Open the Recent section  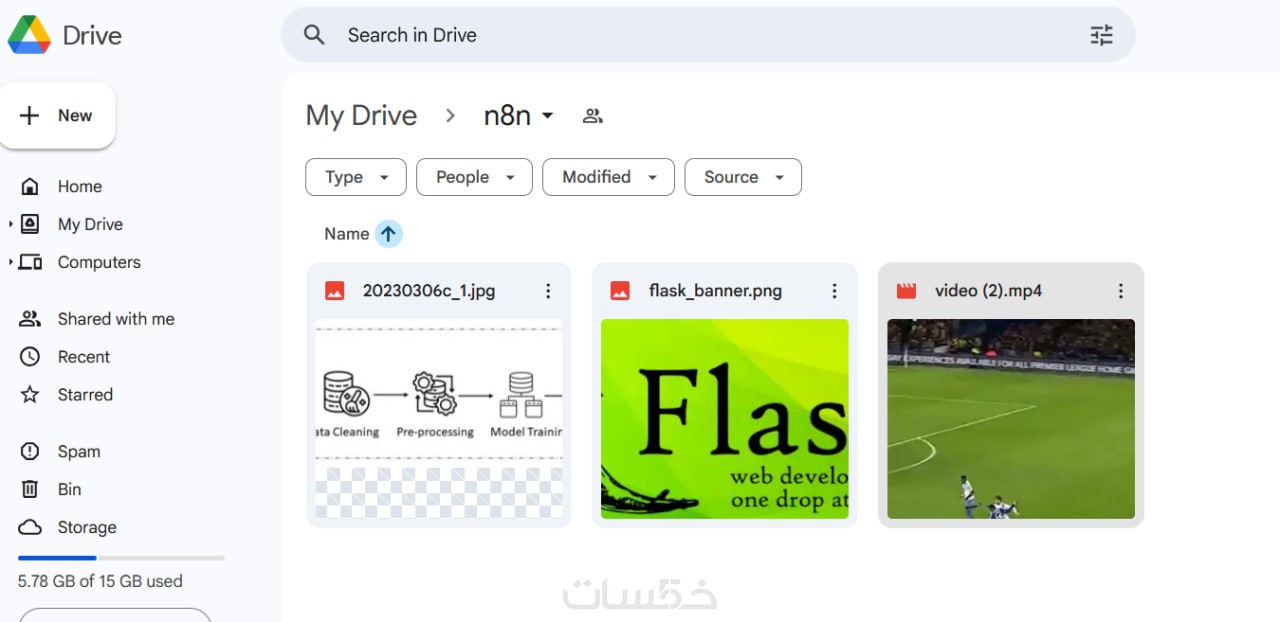[84, 357]
